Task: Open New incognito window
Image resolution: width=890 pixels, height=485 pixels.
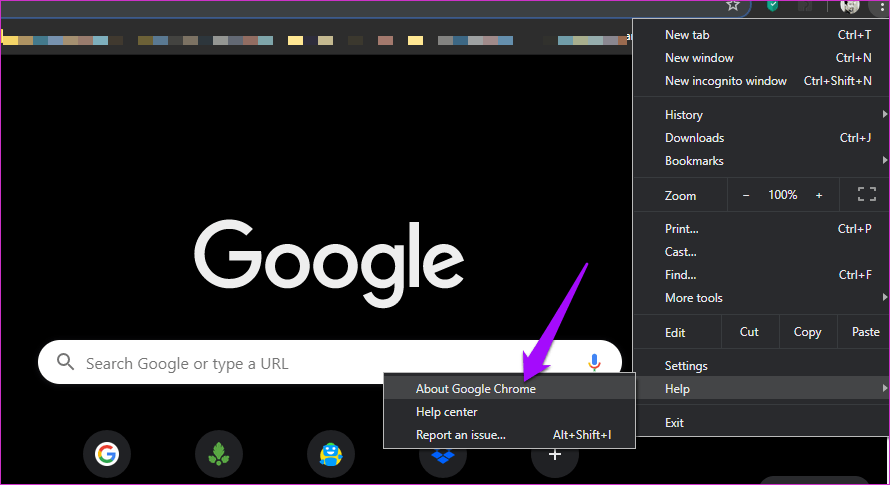Action: 761,81
